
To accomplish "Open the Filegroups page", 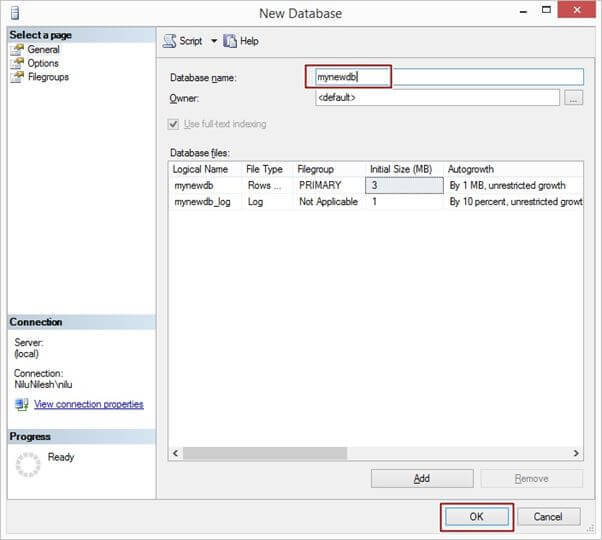I will (x=48, y=77).
